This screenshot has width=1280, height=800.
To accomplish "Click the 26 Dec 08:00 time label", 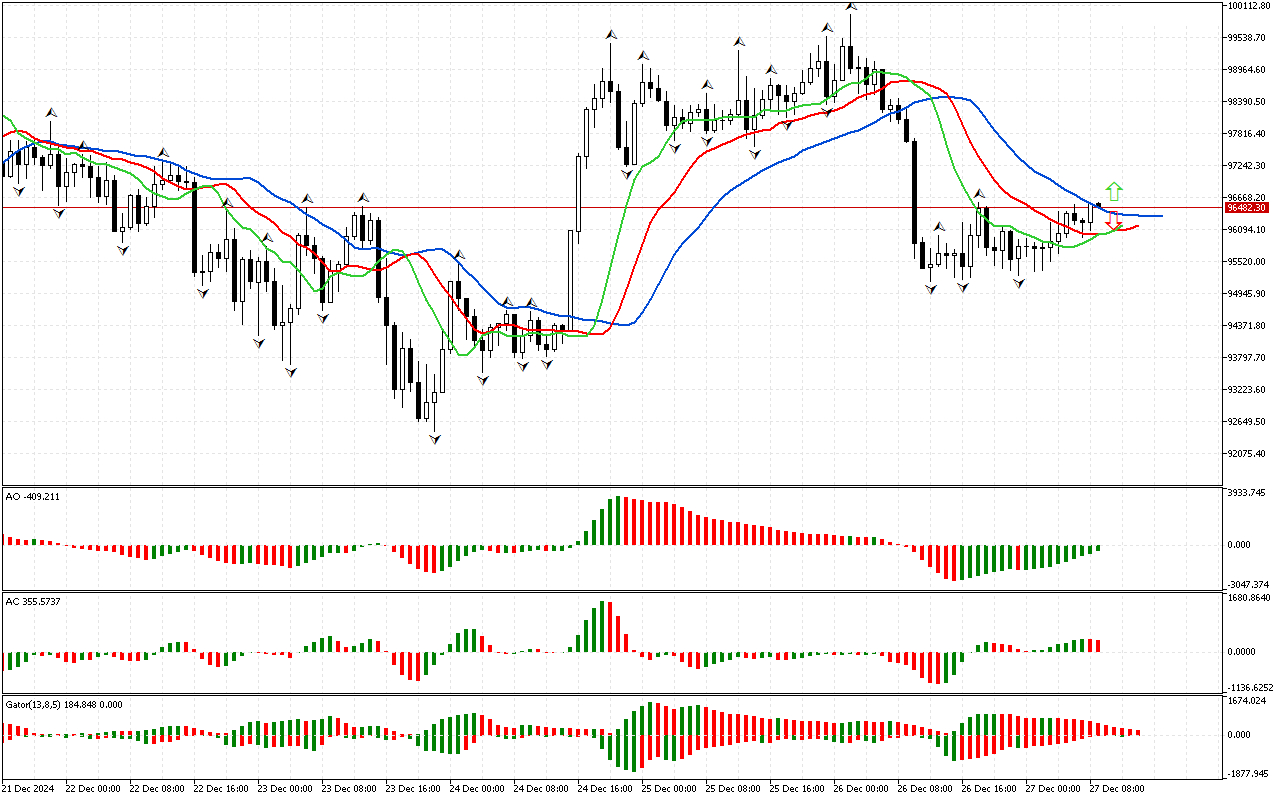I will [x=925, y=789].
